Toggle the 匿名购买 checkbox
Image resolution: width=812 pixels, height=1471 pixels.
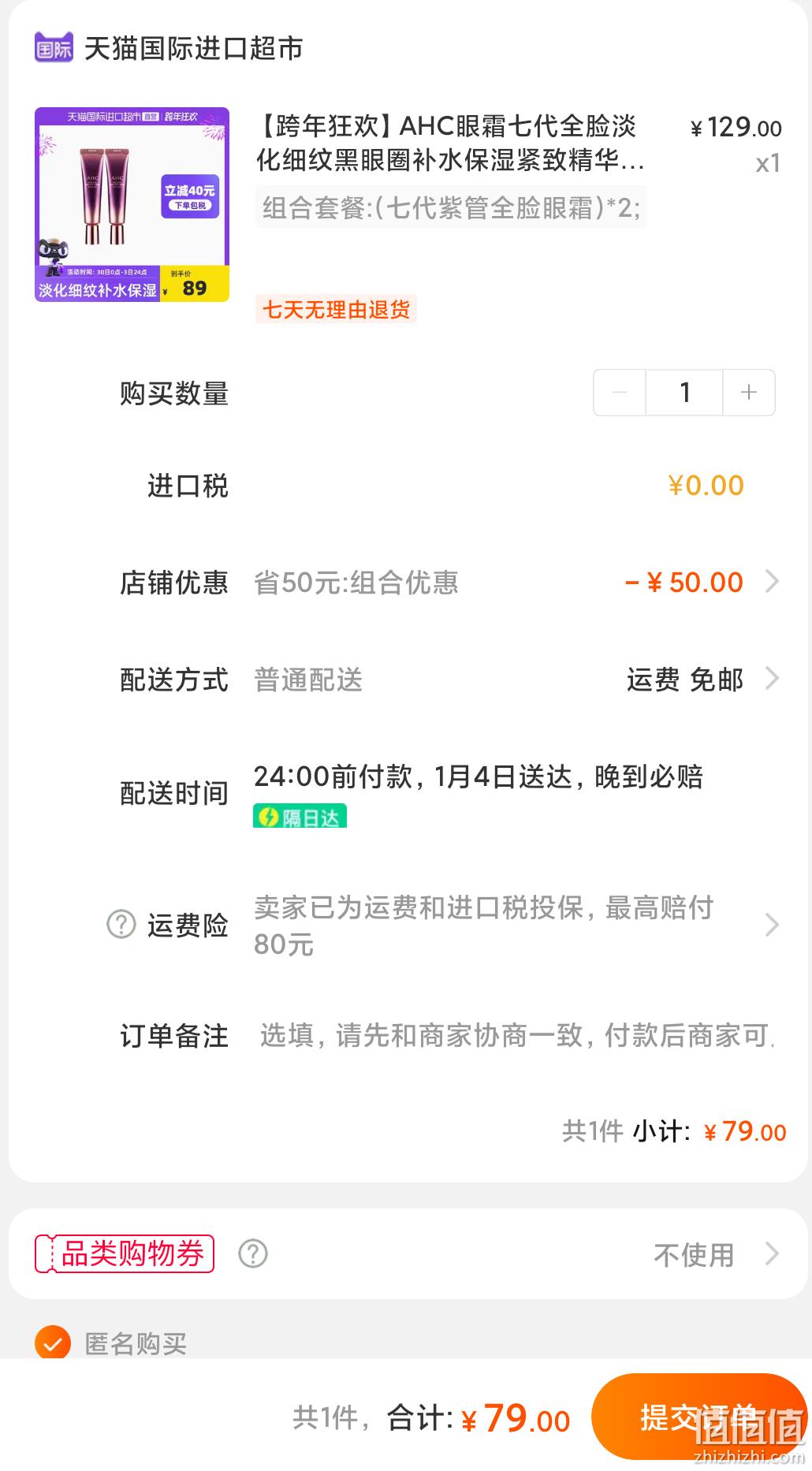[x=53, y=1343]
